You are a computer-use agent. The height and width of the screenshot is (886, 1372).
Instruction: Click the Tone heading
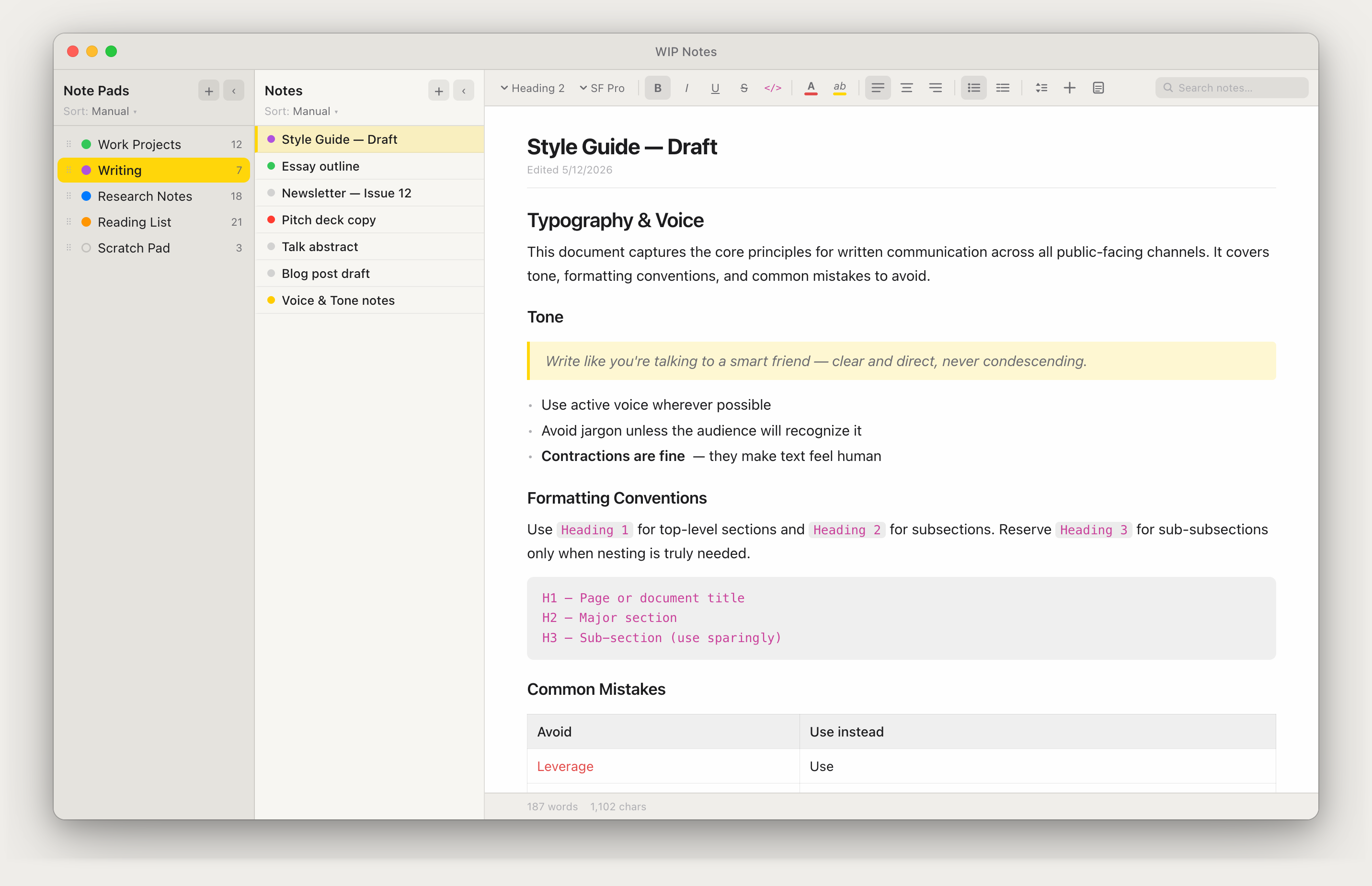(x=545, y=317)
